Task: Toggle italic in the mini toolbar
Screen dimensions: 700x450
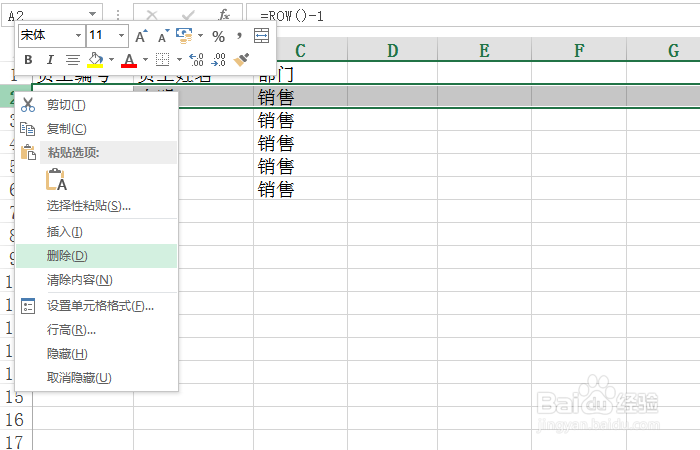Action: click(x=50, y=59)
